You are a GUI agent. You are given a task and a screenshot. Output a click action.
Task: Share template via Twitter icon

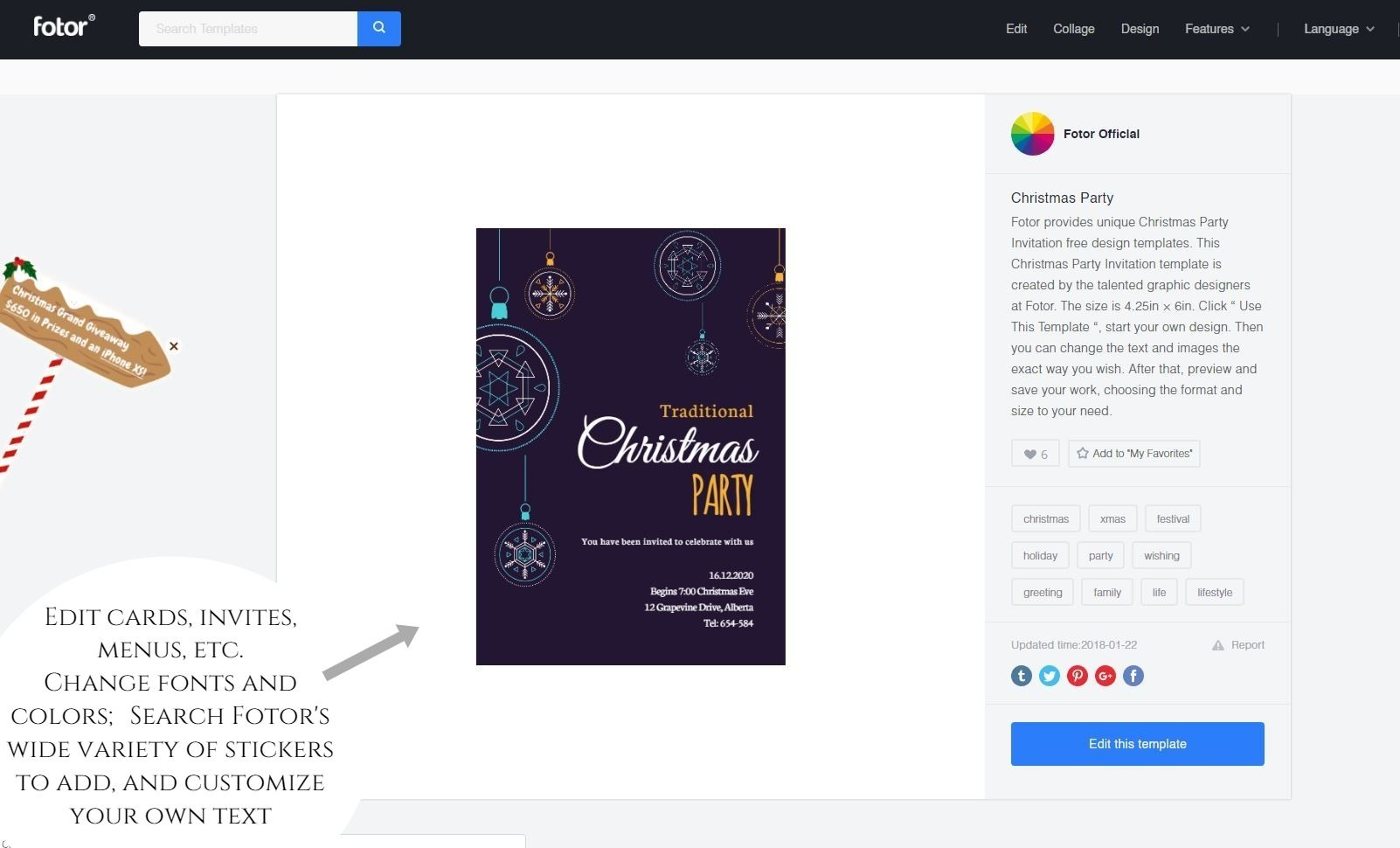click(1050, 676)
